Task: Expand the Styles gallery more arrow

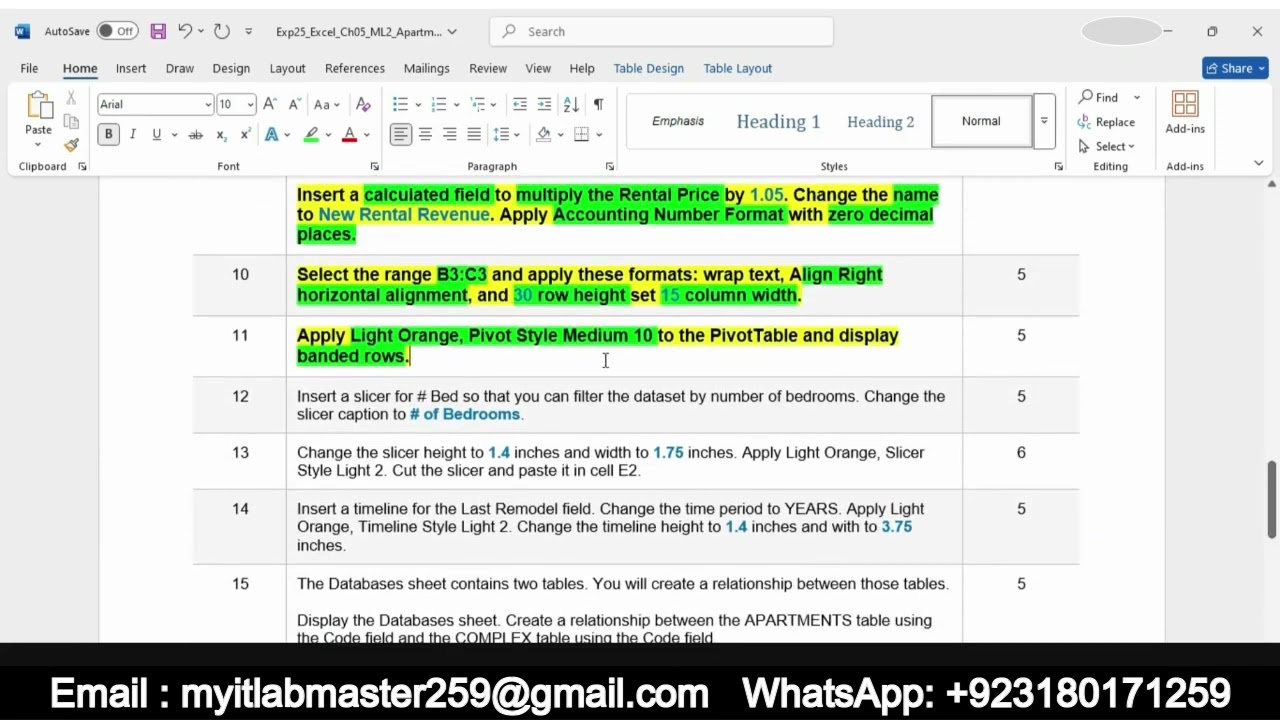Action: pyautogui.click(x=1044, y=121)
